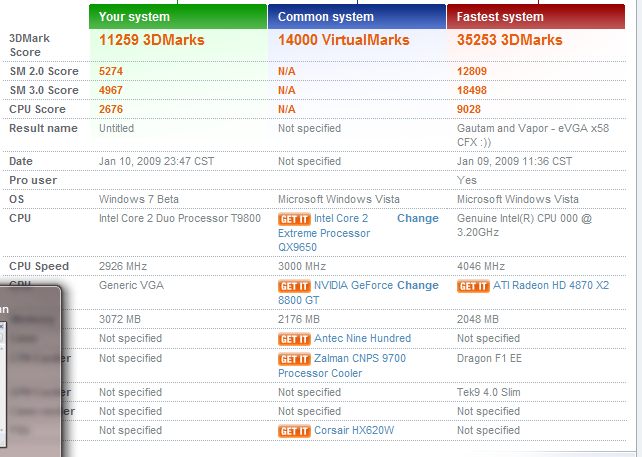642x457 pixels.
Task: Click GET IT badge next to NVIDIA GeForce 8800 GT
Action: pyautogui.click(x=294, y=286)
